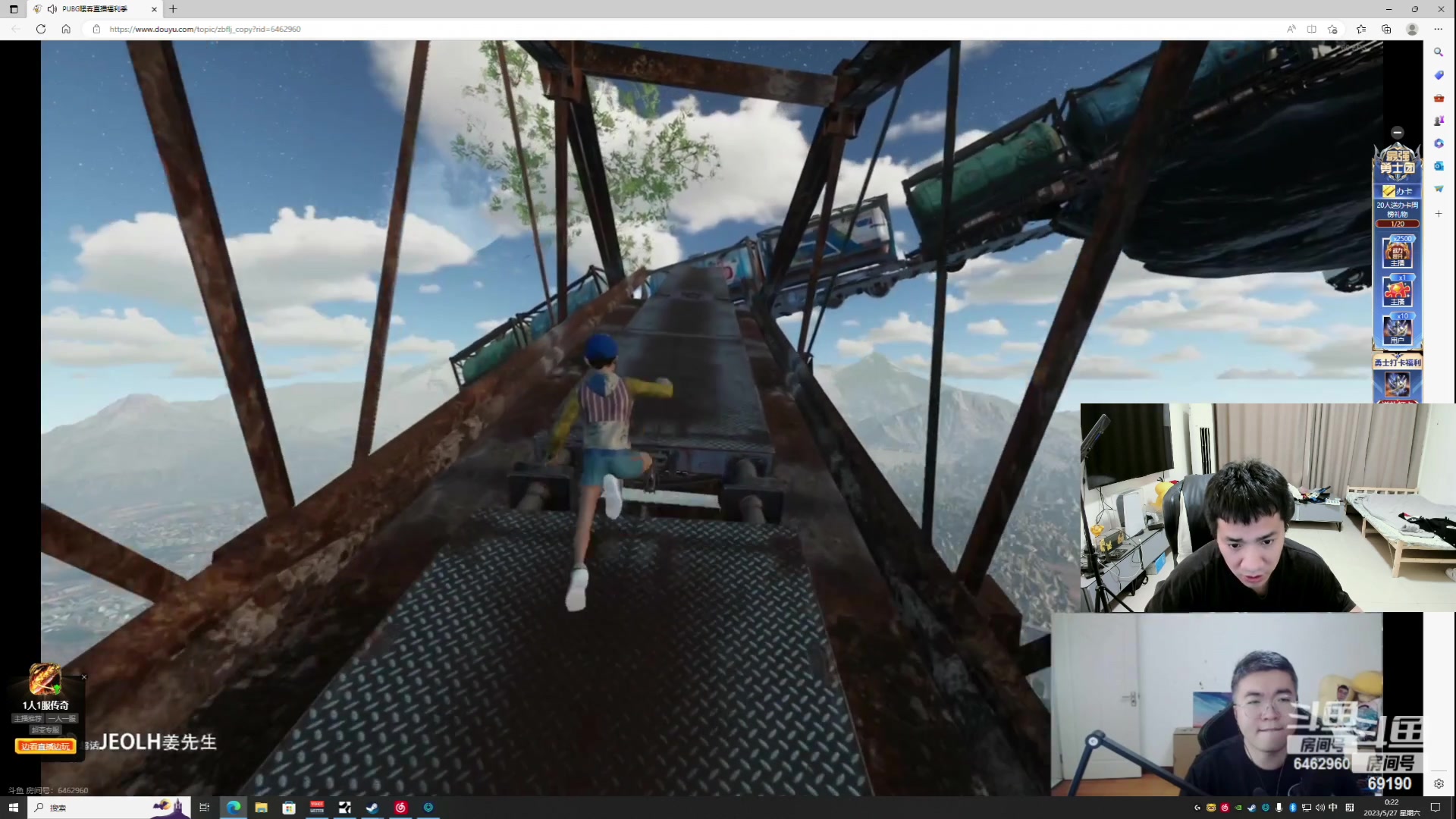
Task: Open NetEase Cloud Music on taskbar
Action: (x=400, y=808)
